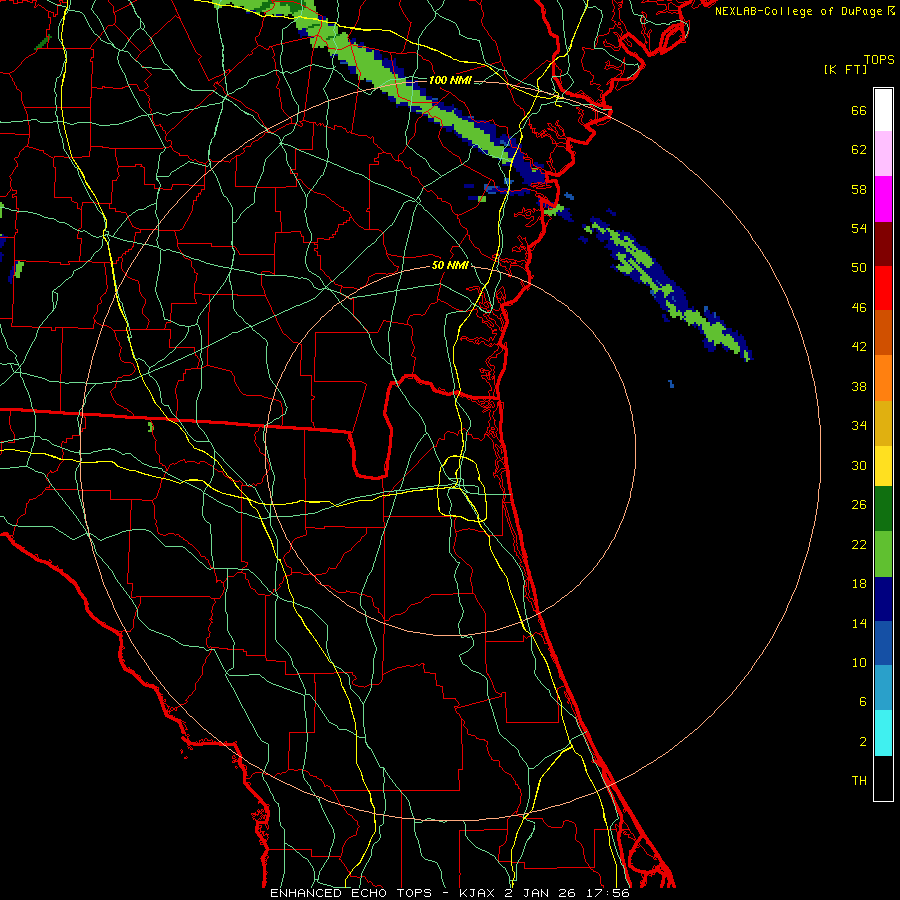Click the 58 legend value
Image resolution: width=900 pixels, height=900 pixels.
(x=859, y=189)
